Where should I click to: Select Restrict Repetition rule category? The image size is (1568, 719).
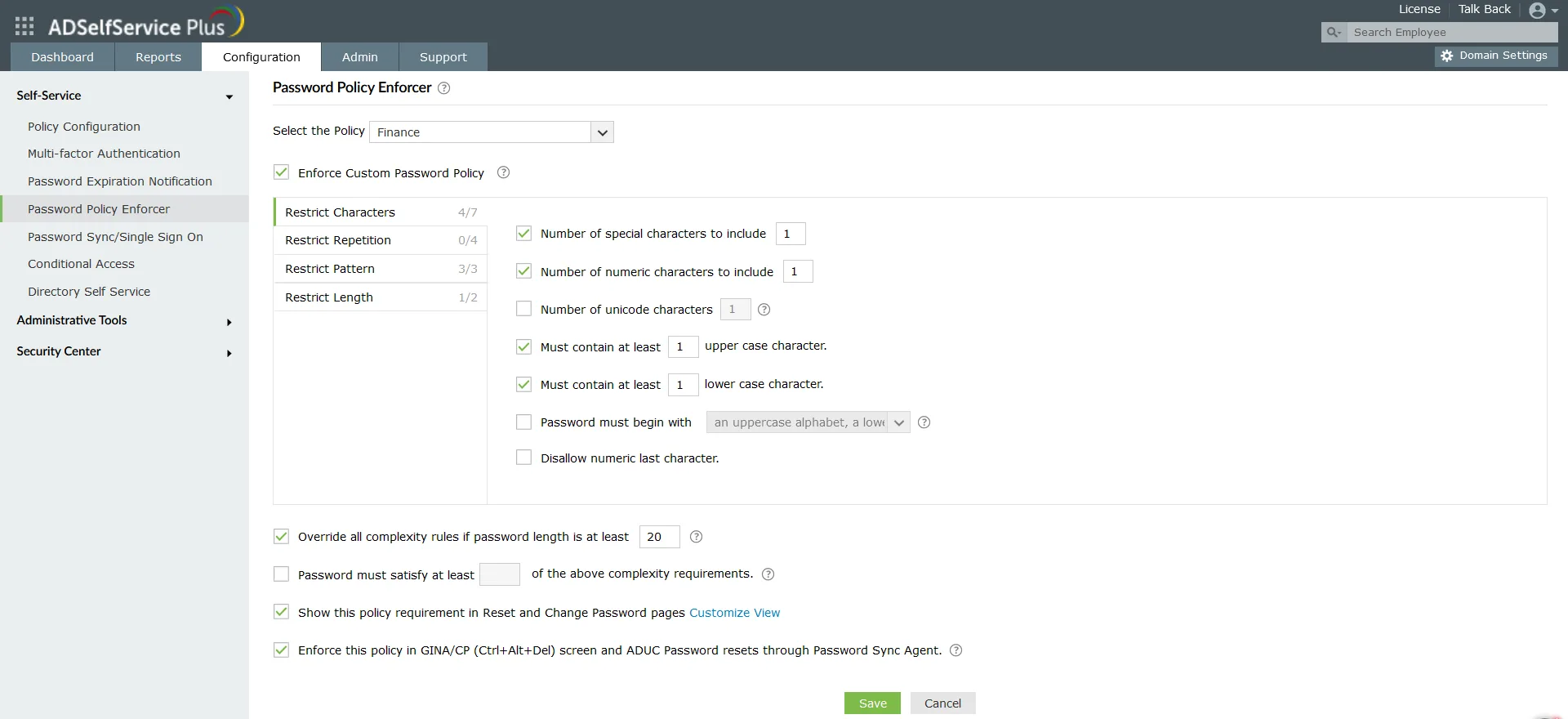tap(381, 240)
